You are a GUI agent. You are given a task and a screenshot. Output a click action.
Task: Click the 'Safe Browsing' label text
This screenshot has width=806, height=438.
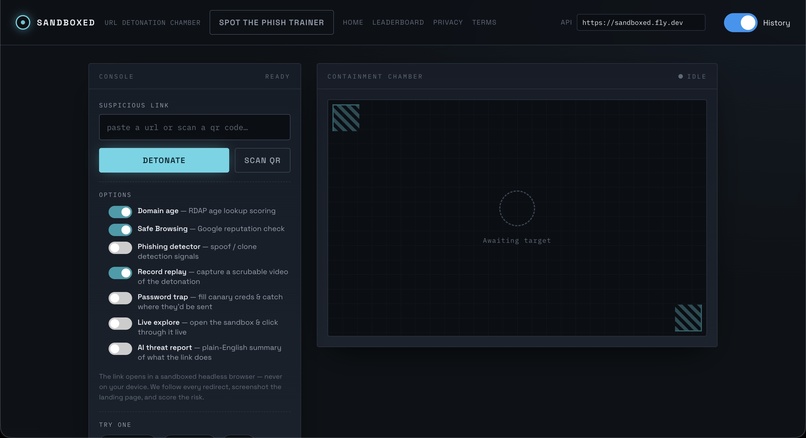162,229
